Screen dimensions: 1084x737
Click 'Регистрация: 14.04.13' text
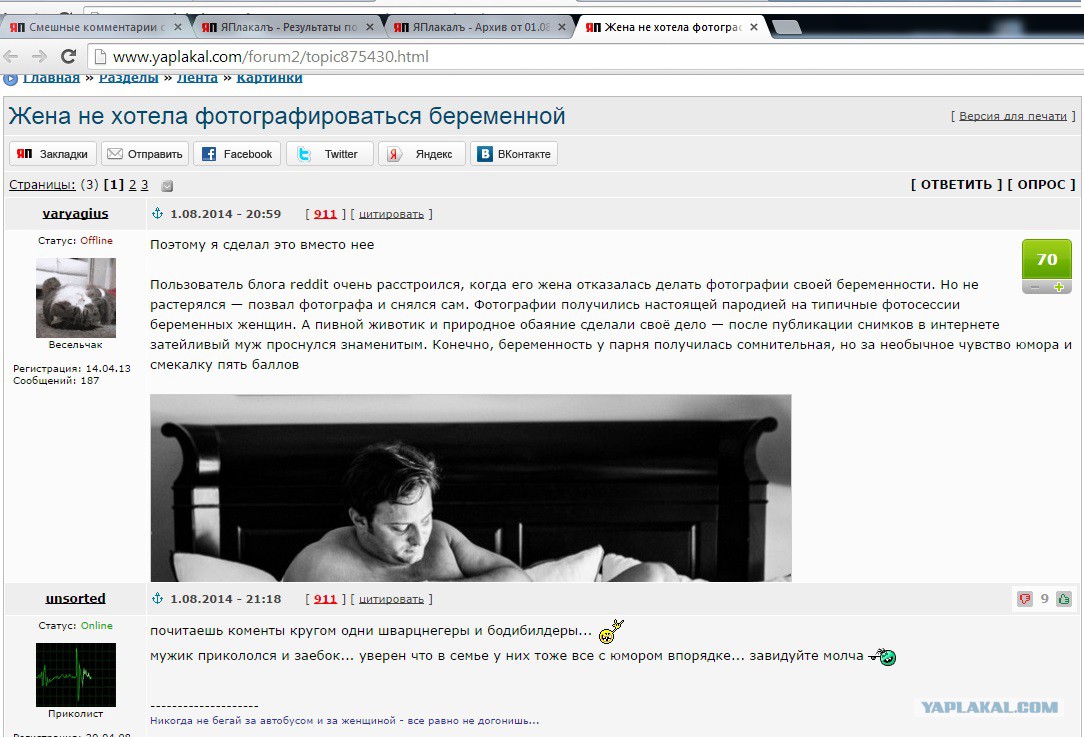72,368
